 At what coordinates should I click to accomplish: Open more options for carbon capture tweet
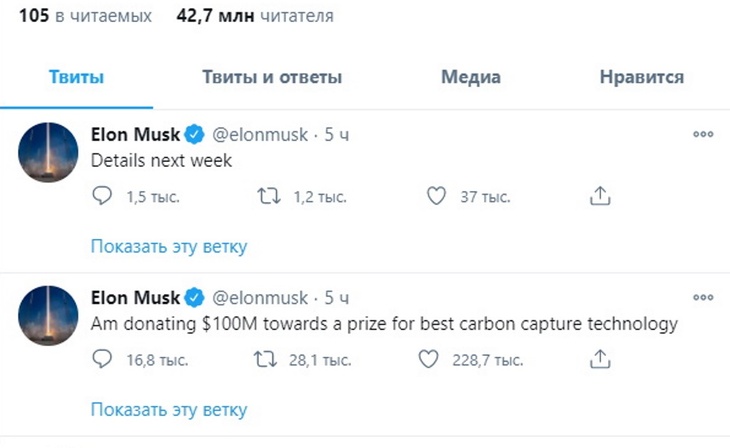tap(703, 297)
